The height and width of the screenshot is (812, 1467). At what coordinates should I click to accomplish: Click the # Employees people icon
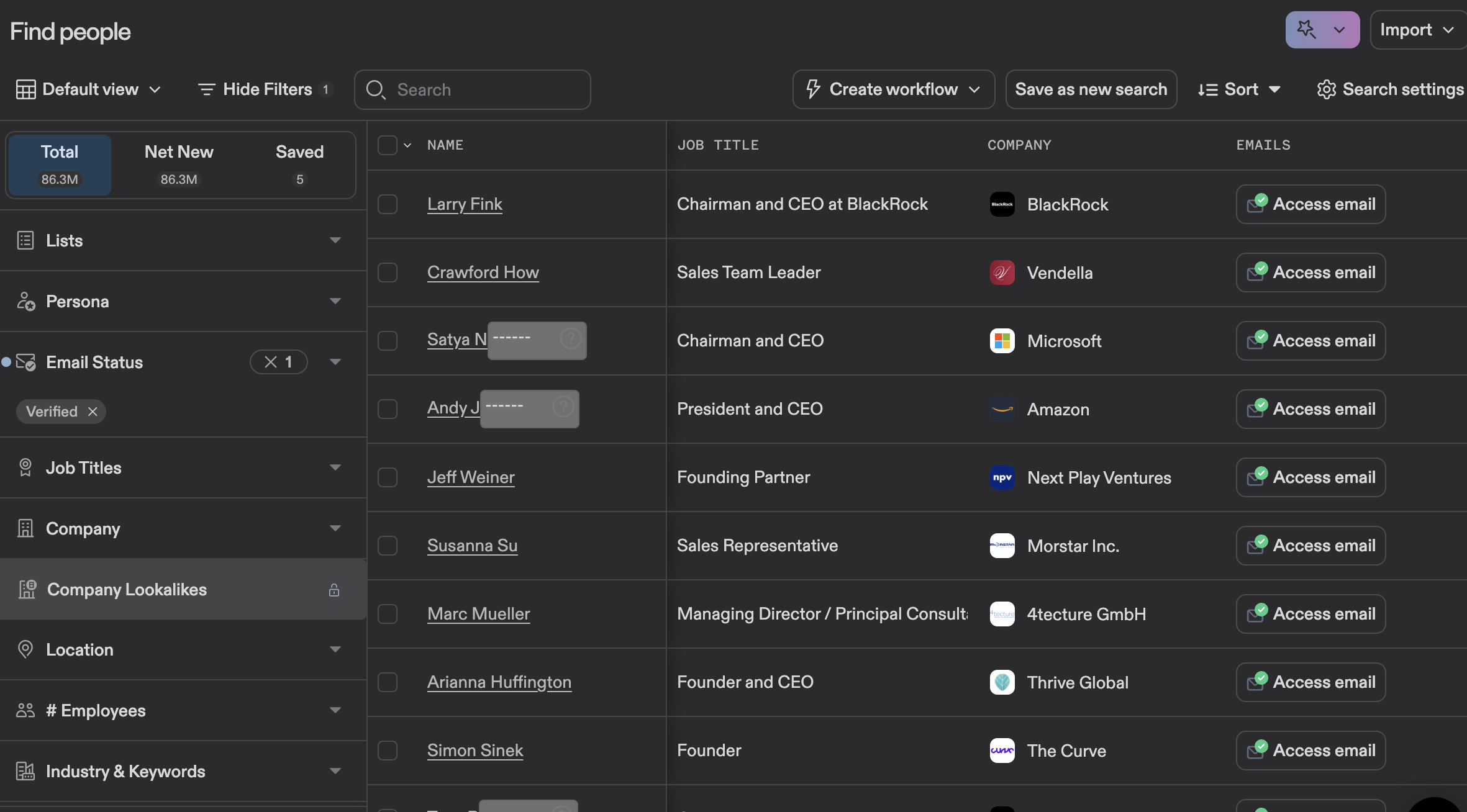click(25, 710)
